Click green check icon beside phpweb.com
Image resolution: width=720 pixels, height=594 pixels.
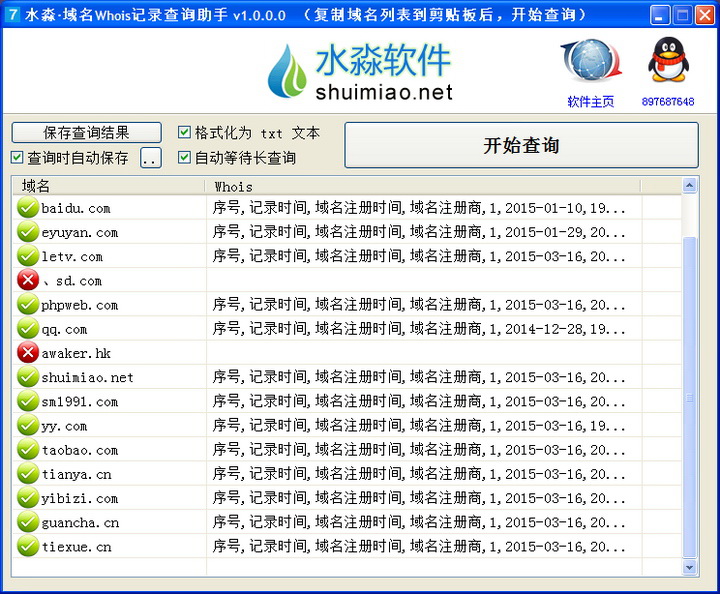[x=28, y=305]
